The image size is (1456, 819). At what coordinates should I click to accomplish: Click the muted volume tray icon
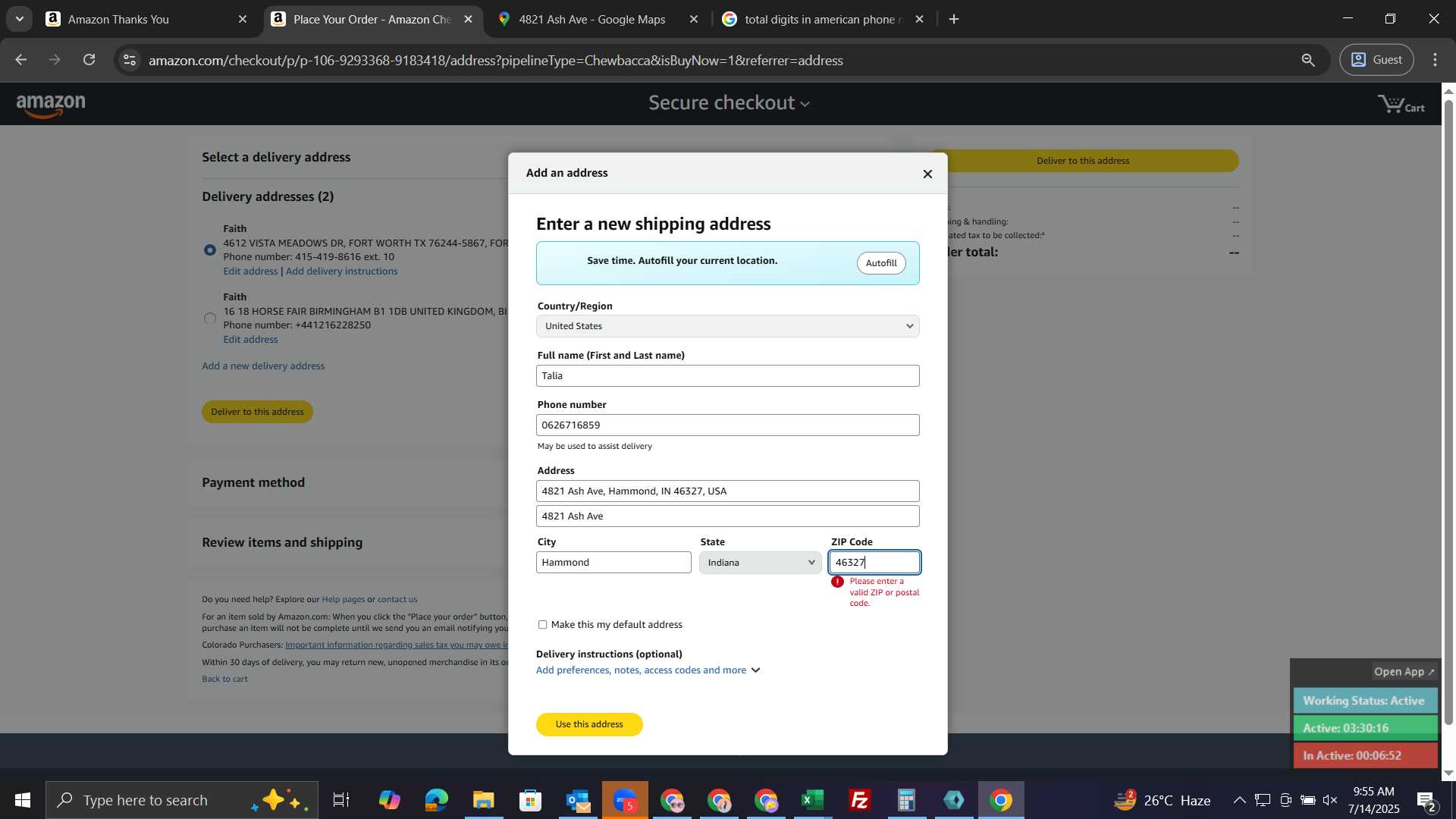[x=1330, y=800]
